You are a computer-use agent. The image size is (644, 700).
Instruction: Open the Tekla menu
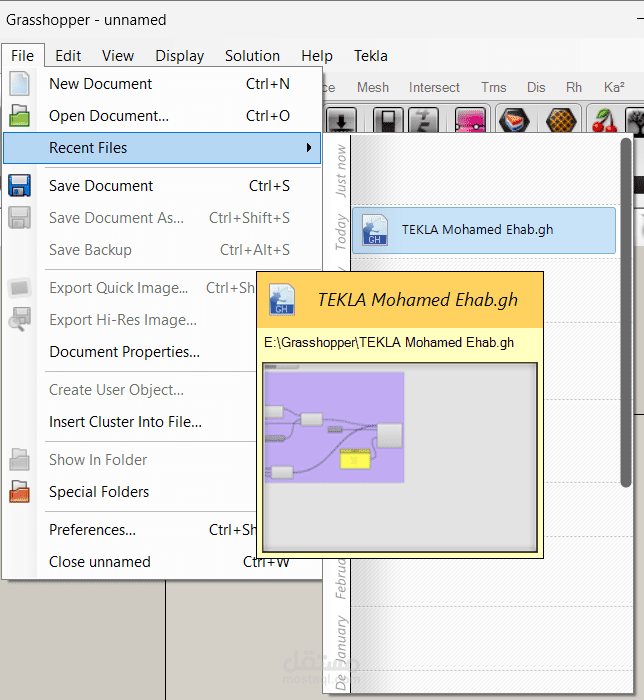(370, 56)
